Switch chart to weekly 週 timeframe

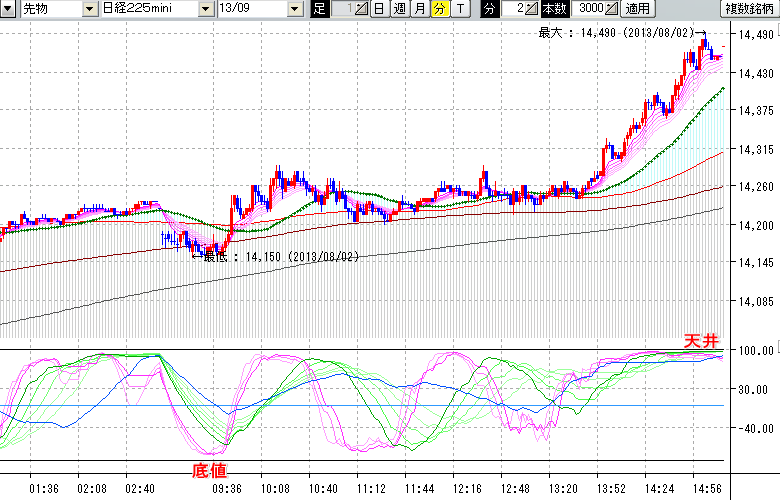click(x=399, y=9)
